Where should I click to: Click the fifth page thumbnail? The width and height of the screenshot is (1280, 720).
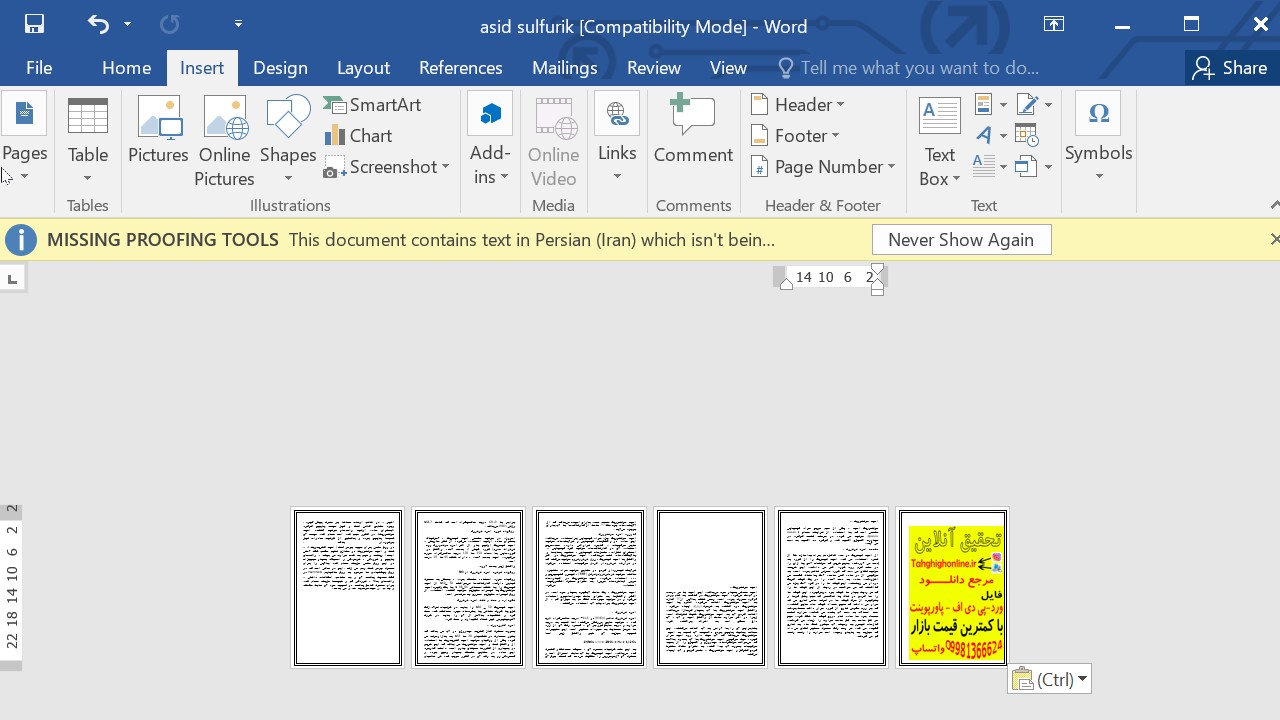click(832, 588)
